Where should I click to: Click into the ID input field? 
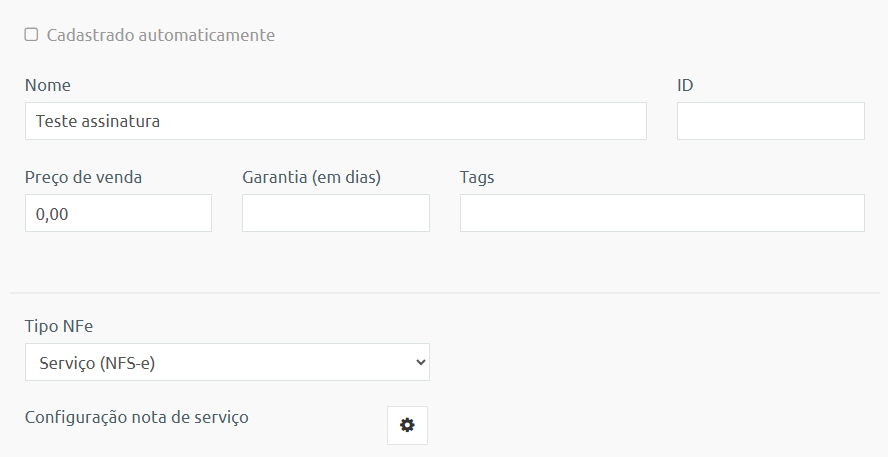(x=771, y=121)
